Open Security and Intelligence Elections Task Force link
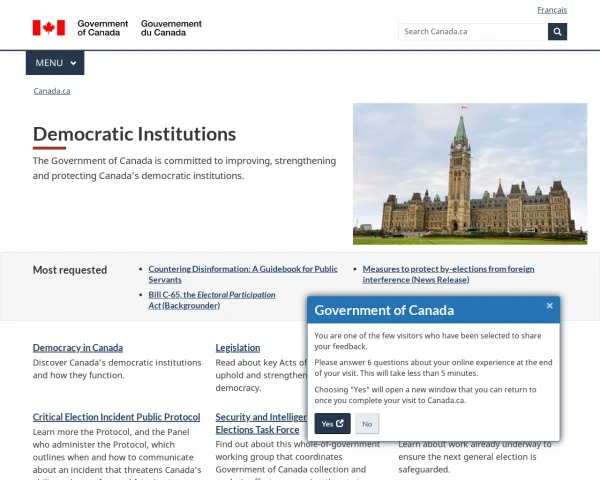600x480 pixels. point(261,423)
